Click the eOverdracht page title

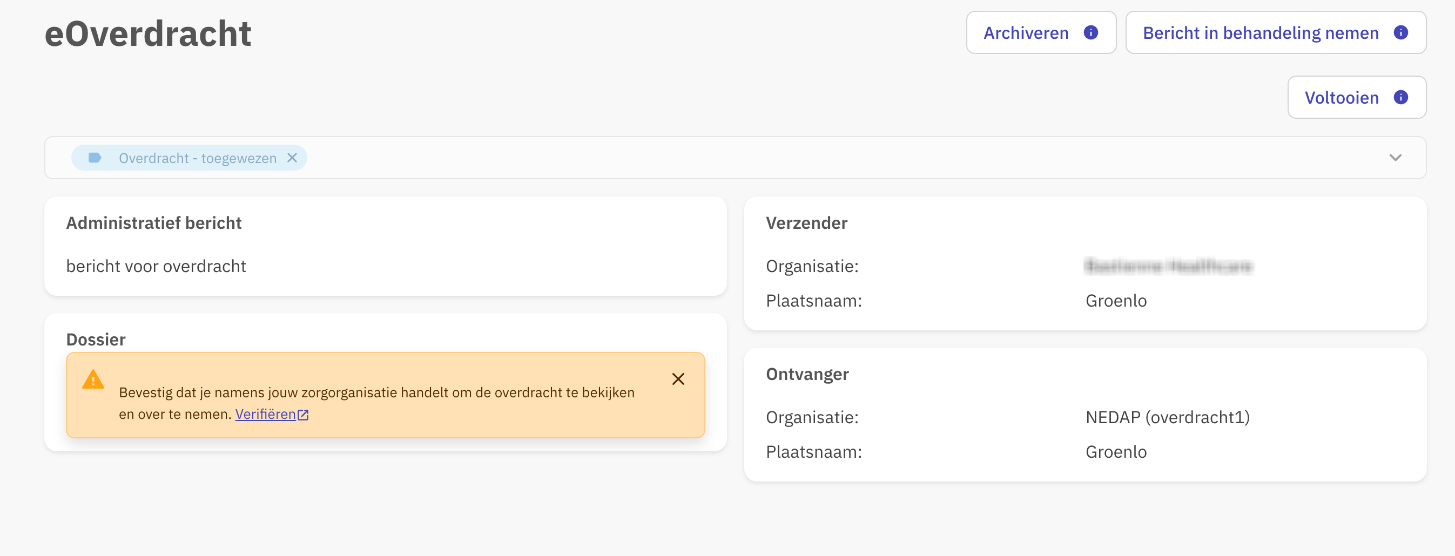coord(148,34)
